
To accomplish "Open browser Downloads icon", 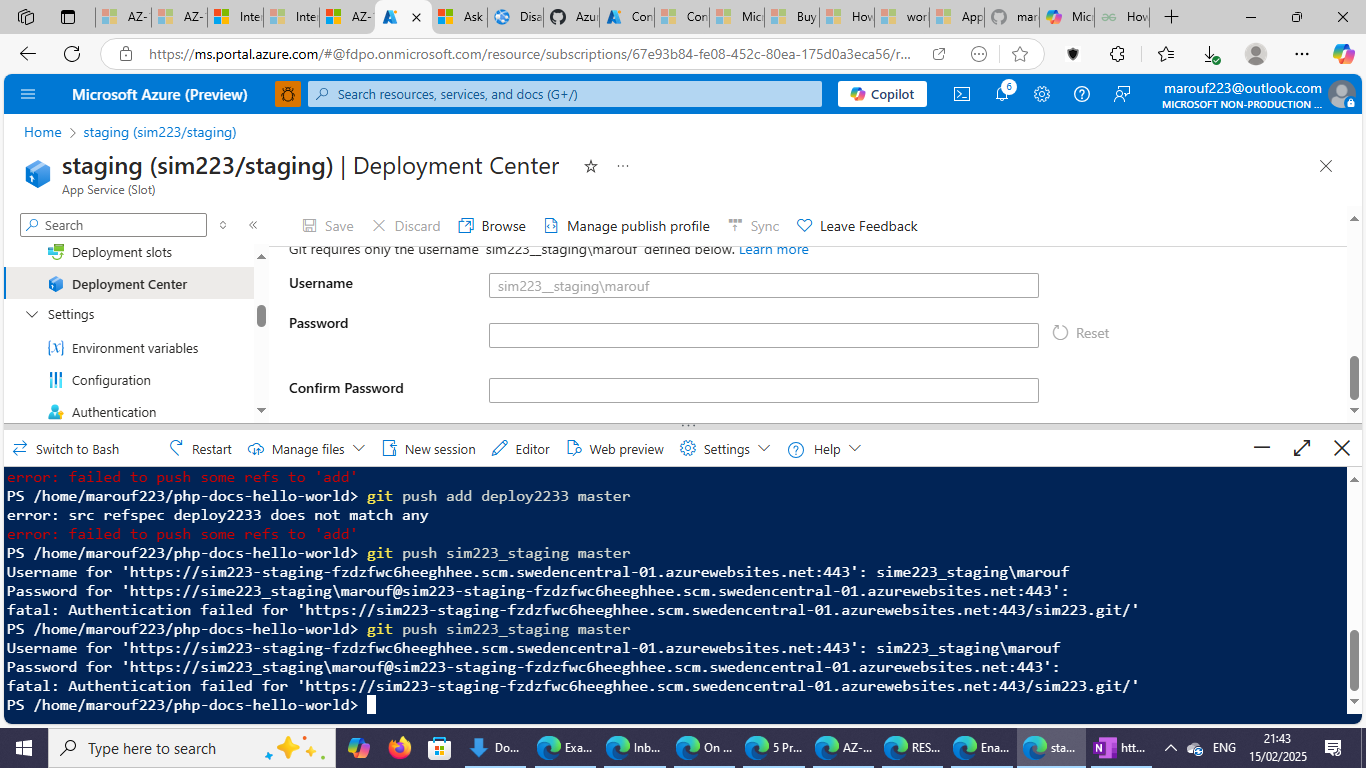I will 1211,54.
